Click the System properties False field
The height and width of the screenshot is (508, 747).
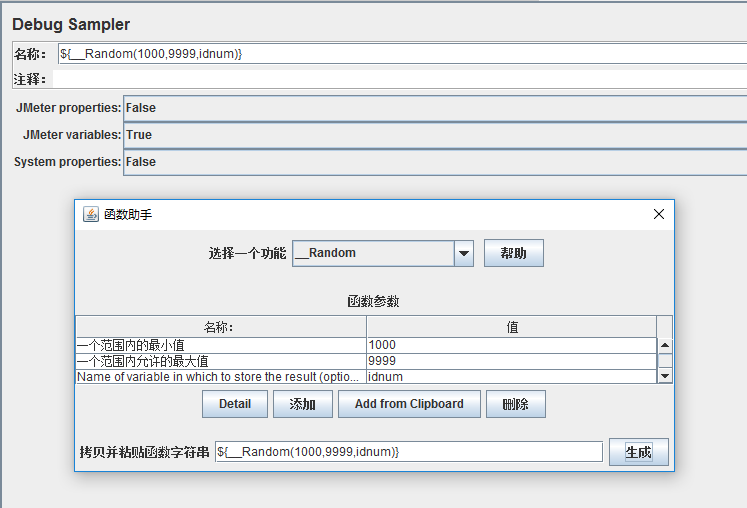435,162
